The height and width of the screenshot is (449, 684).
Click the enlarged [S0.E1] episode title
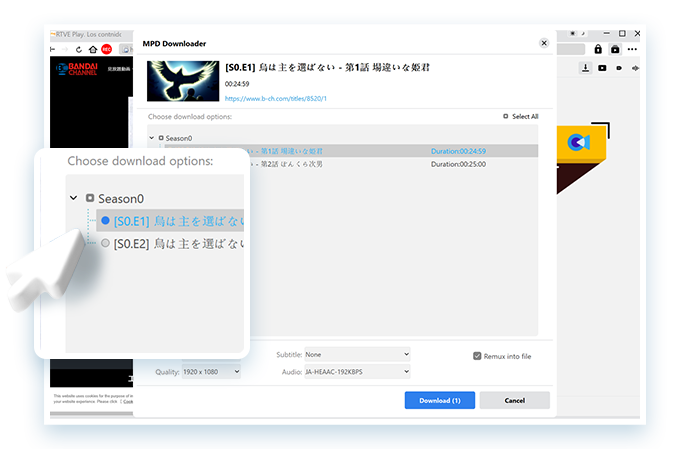(x=178, y=221)
